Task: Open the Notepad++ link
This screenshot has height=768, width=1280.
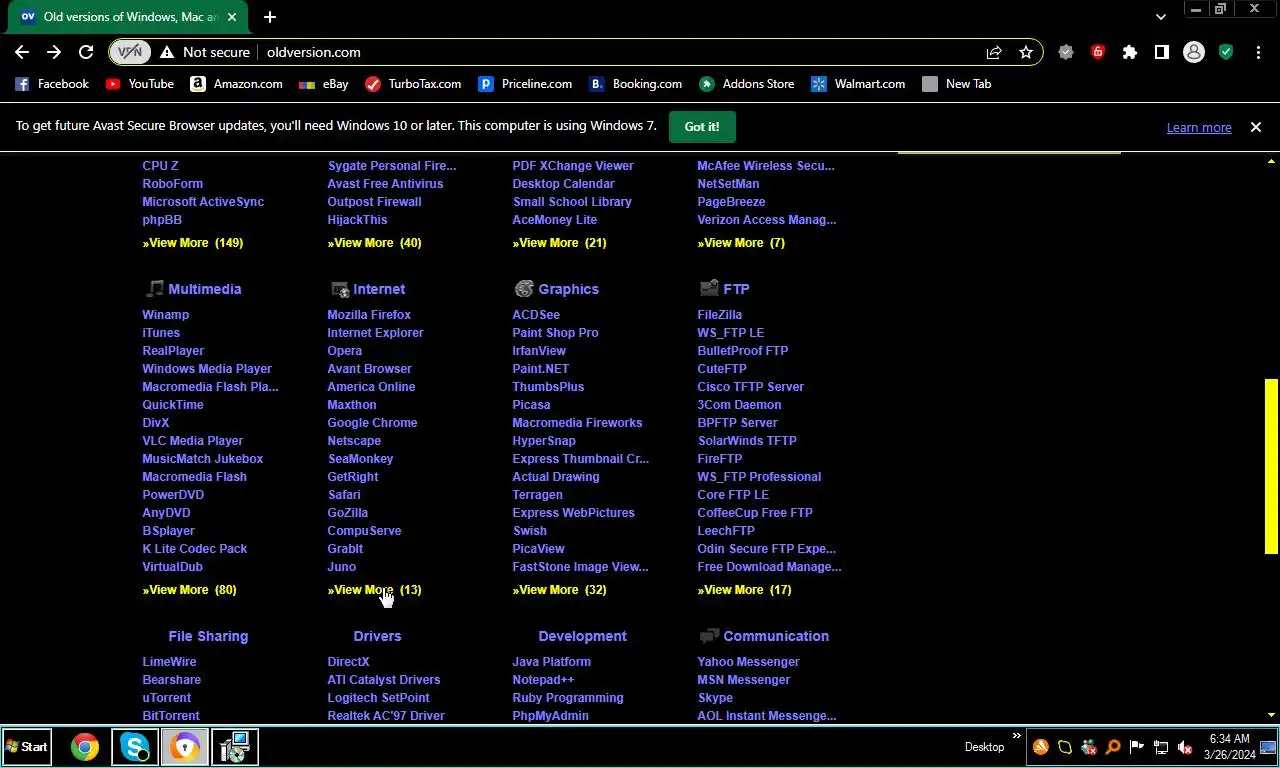Action: [x=543, y=680]
